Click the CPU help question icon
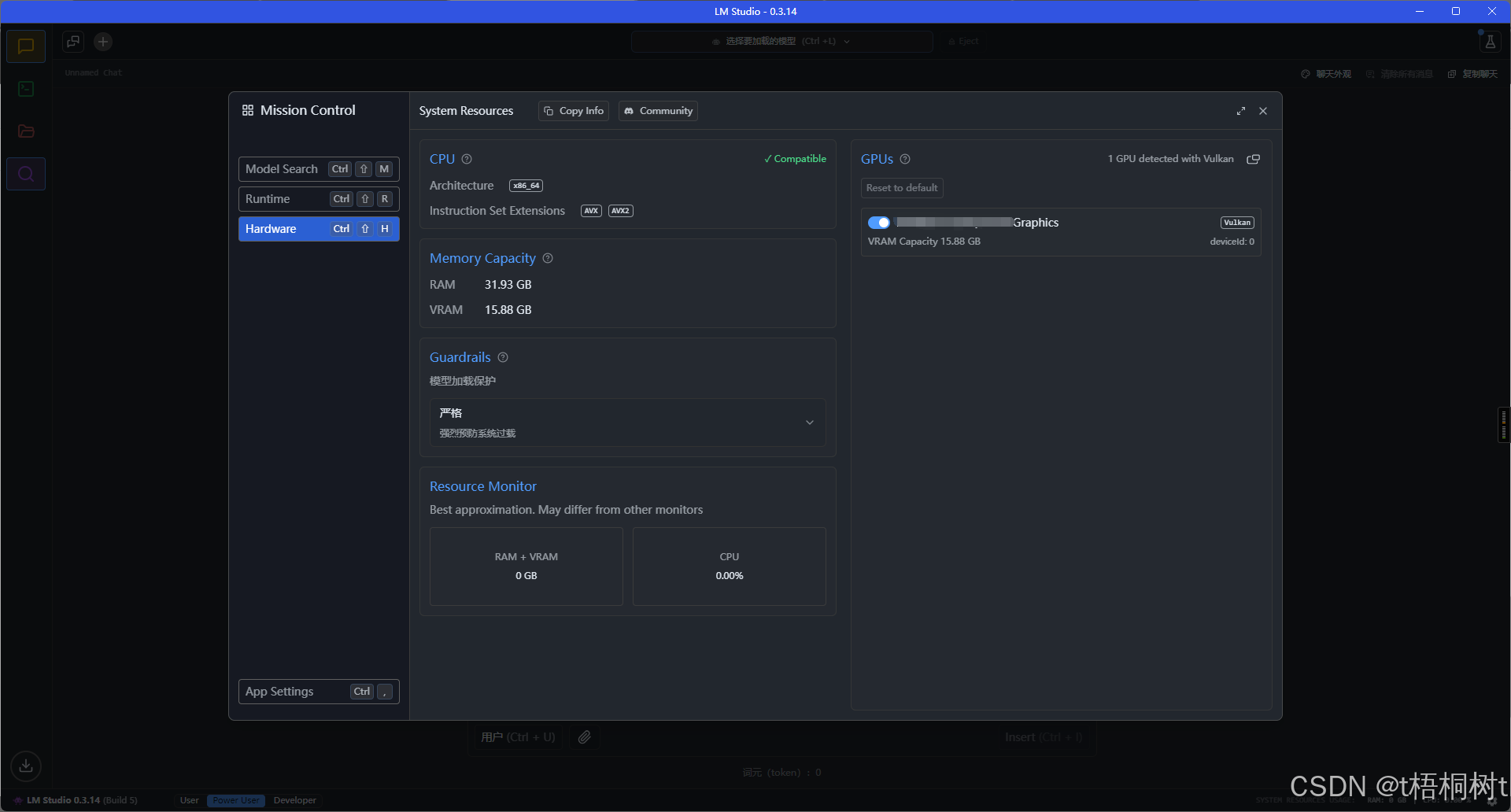The image size is (1511, 812). point(467,159)
